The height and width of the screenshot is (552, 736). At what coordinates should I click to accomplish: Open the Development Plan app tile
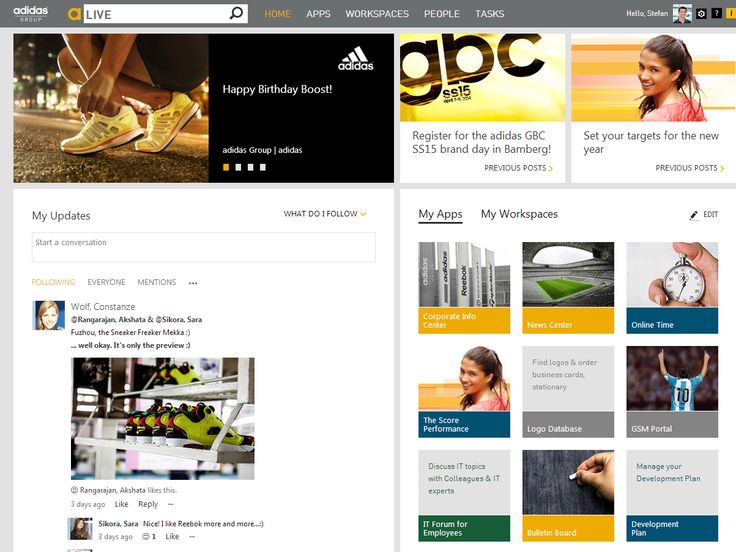click(672, 496)
